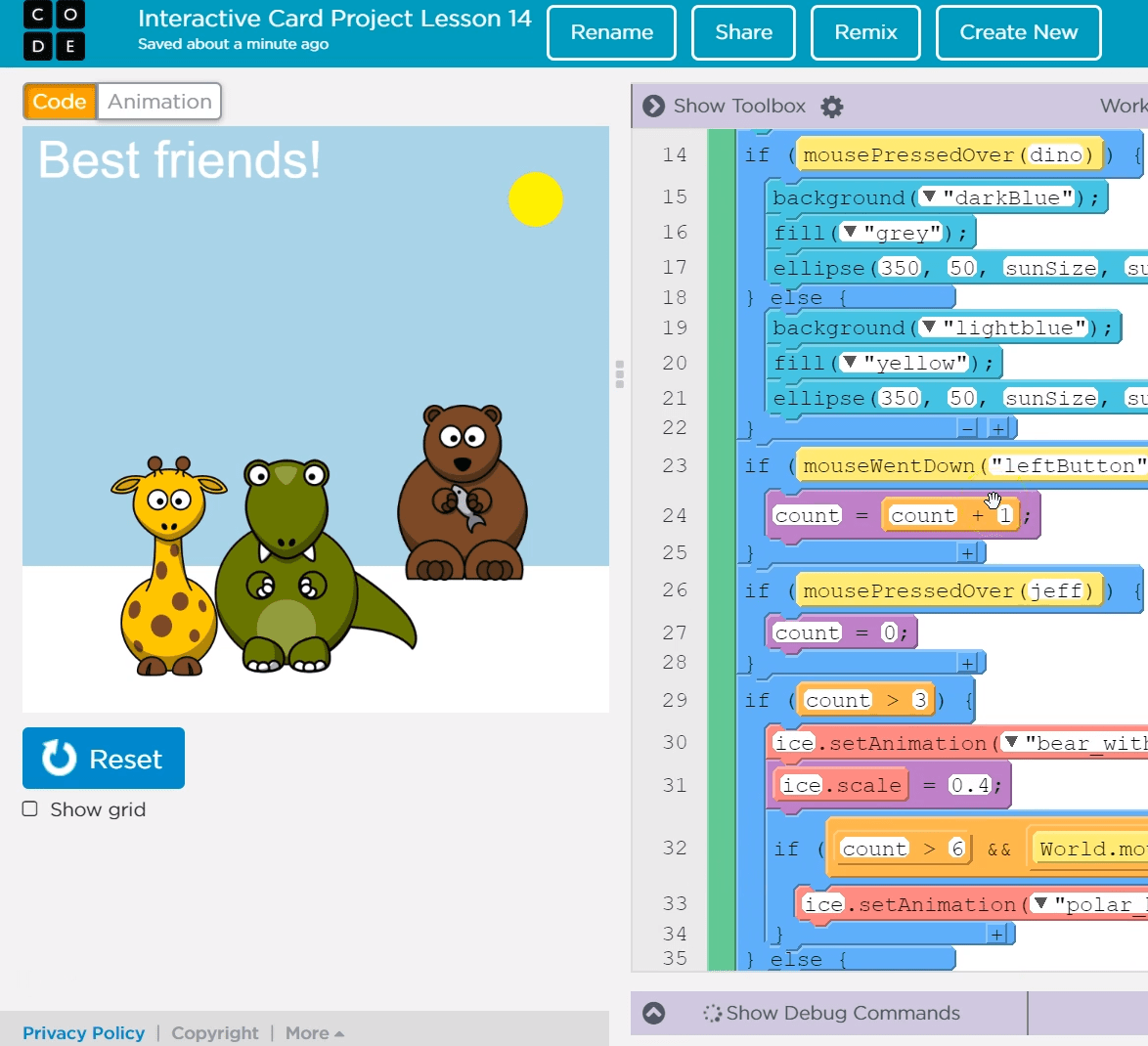Select the Code tab
This screenshot has width=1148, height=1046.
[x=60, y=101]
